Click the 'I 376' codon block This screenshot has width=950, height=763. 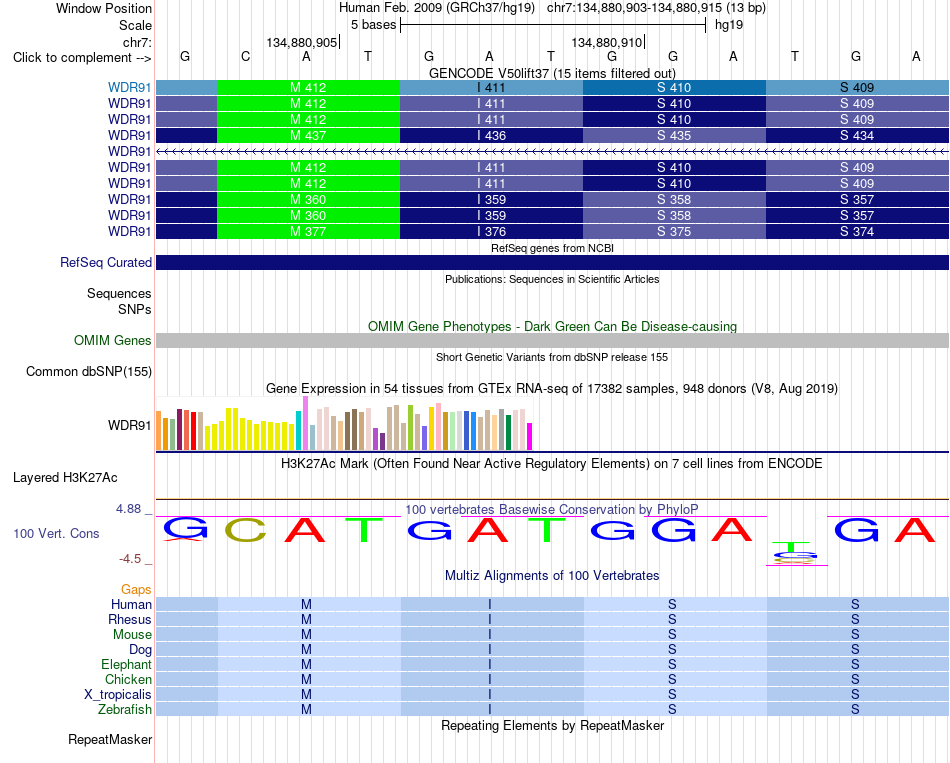coord(491,232)
